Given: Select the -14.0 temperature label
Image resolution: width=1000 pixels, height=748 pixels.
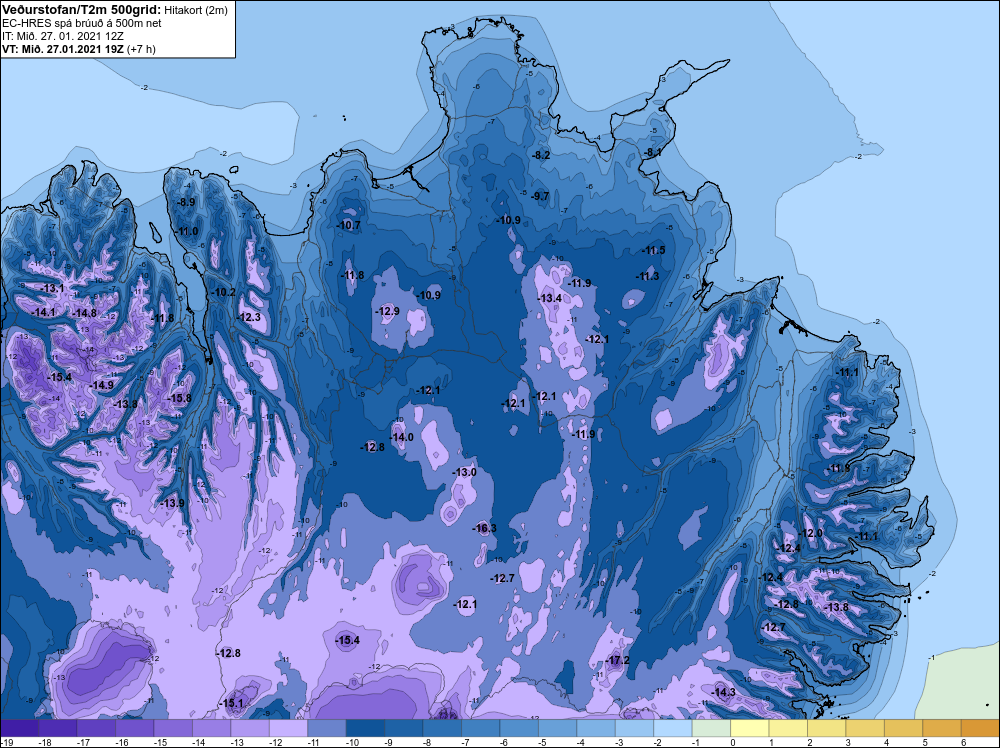Looking at the screenshot, I should pos(402,437).
